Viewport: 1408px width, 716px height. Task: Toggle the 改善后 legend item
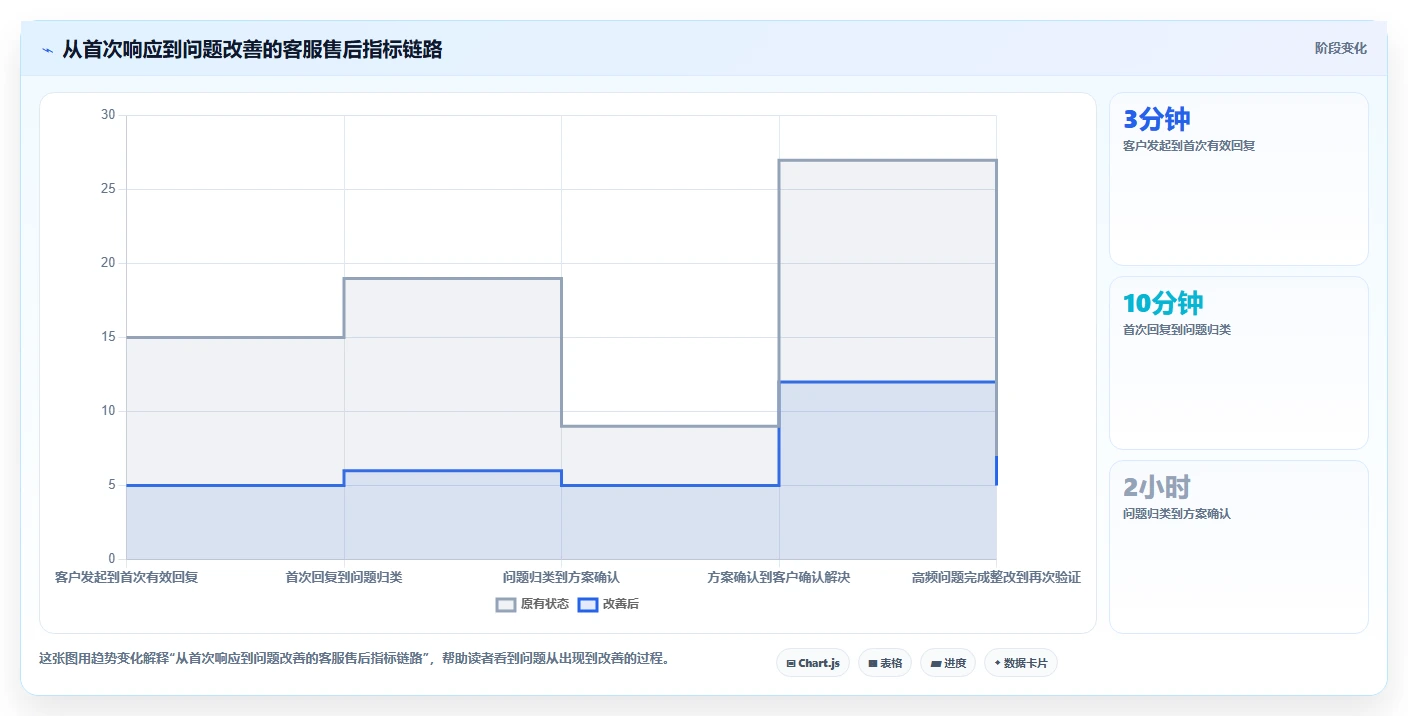pos(608,604)
